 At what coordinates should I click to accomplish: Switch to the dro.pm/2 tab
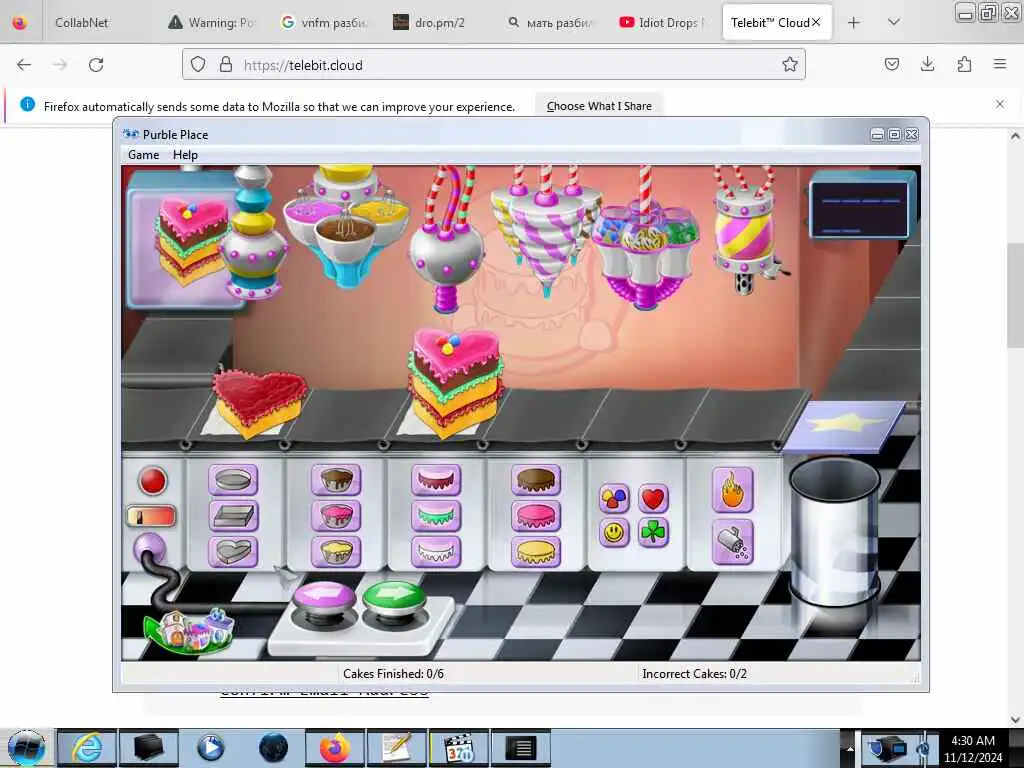(440, 22)
